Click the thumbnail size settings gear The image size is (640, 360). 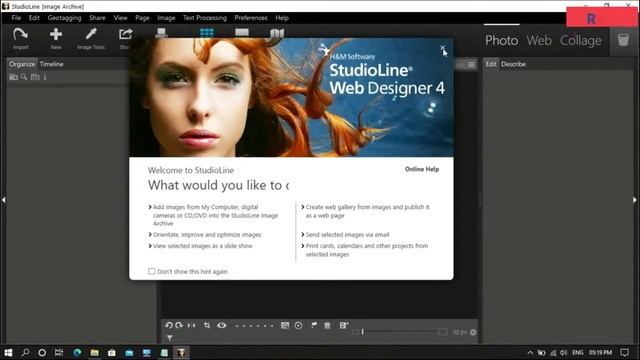(473, 332)
